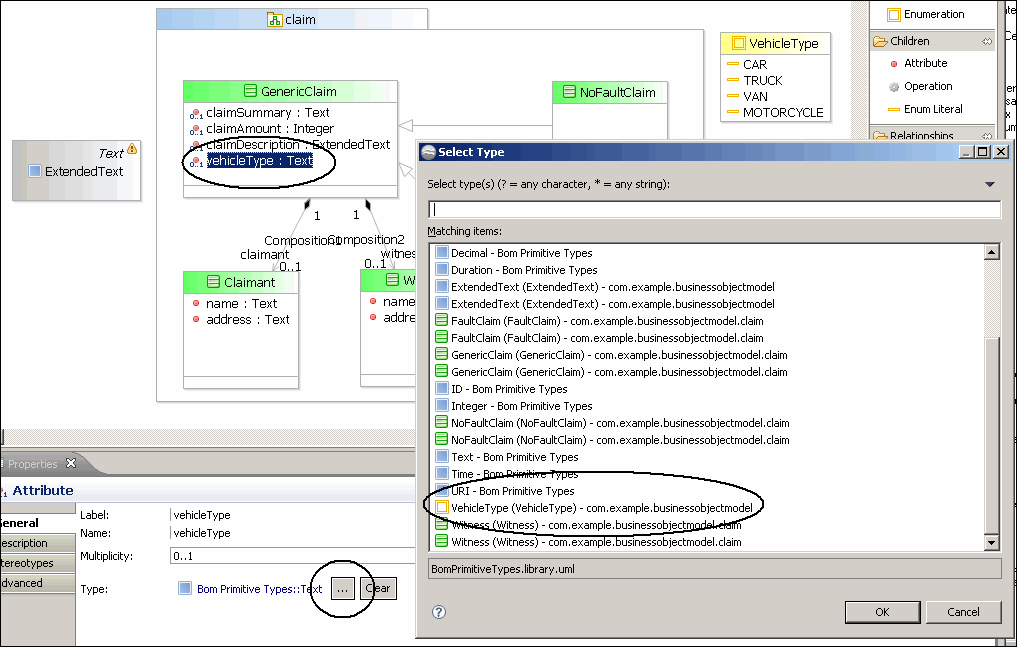The width and height of the screenshot is (1017, 647).
Task: Focus the select type search field
Action: point(714,210)
